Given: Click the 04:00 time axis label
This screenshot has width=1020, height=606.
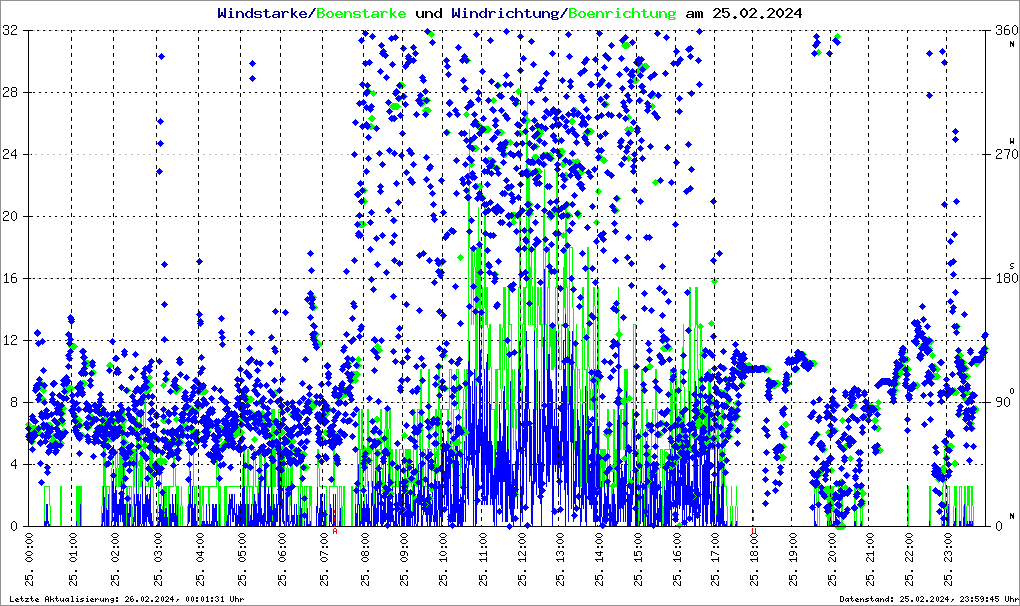Looking at the screenshot, I should click(x=200, y=559).
